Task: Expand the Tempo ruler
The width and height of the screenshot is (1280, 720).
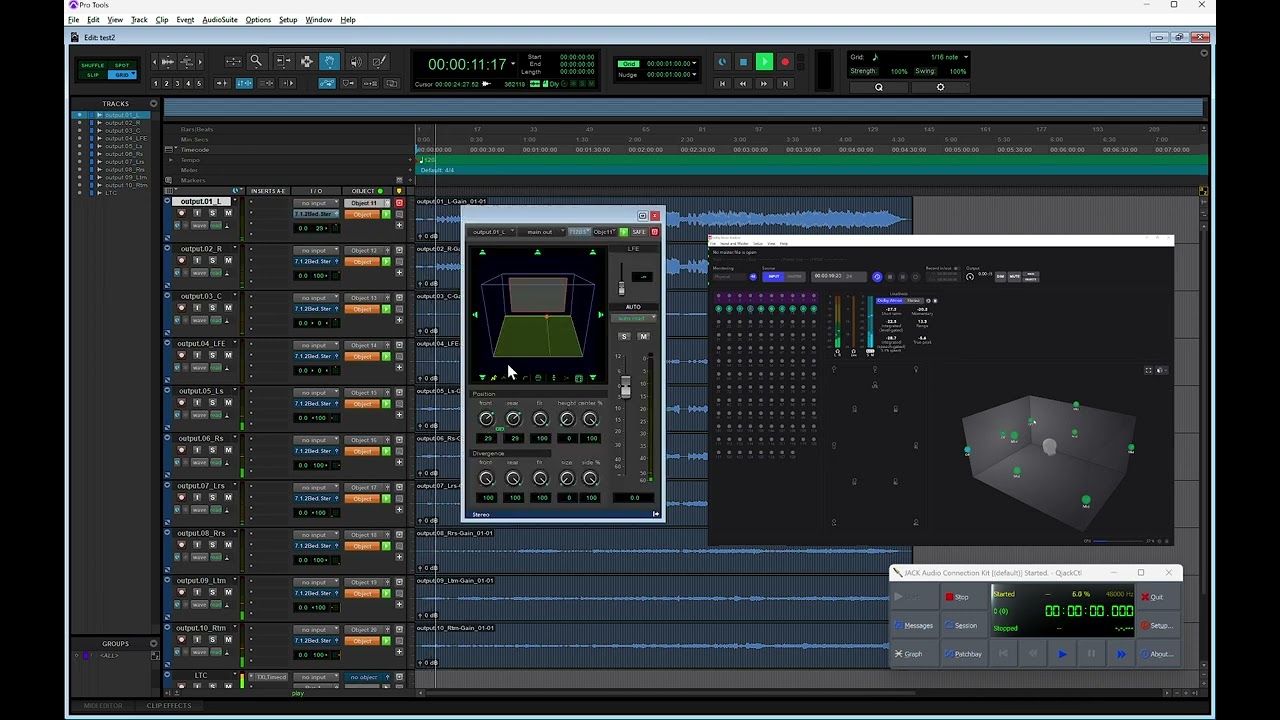Action: click(171, 160)
